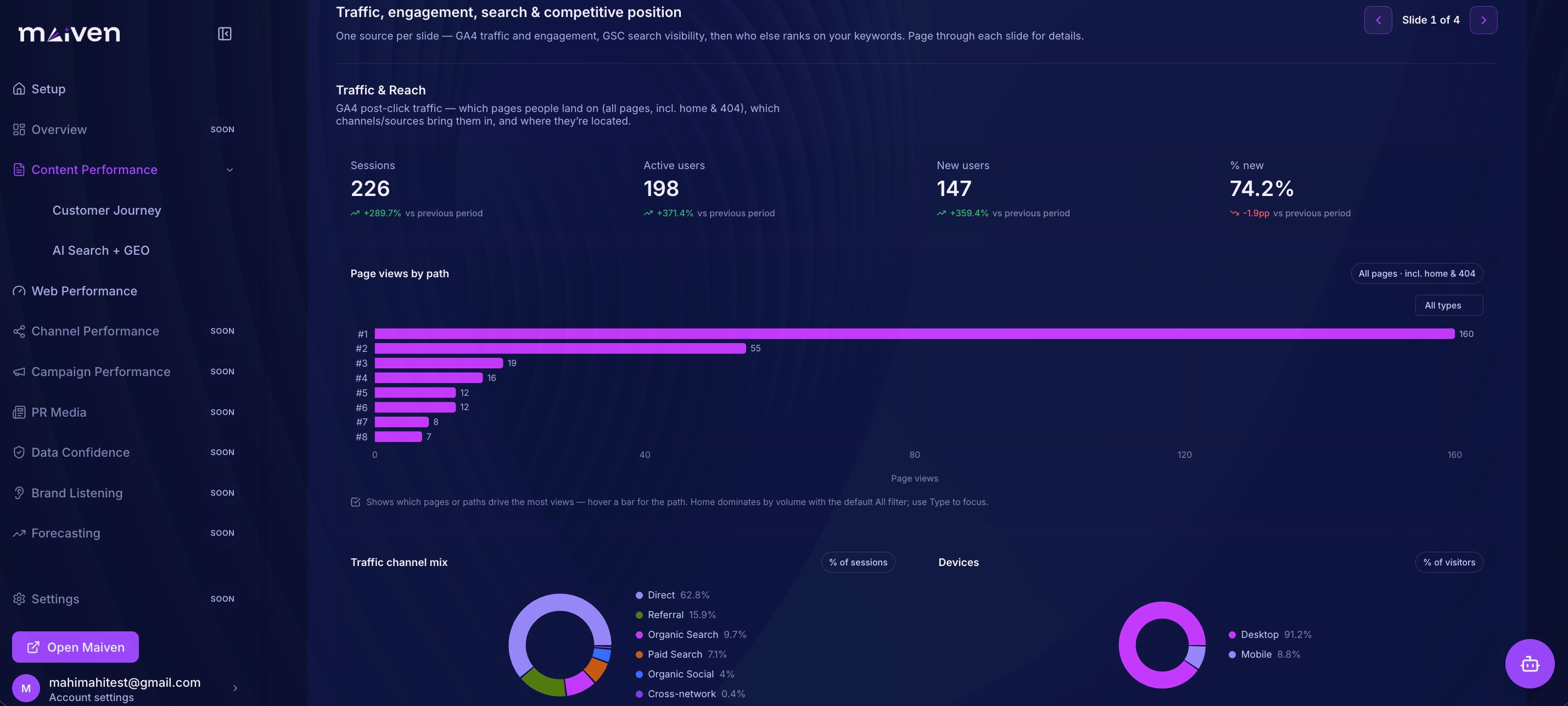
Task: Click the PR Media newspaper icon
Action: [19, 412]
